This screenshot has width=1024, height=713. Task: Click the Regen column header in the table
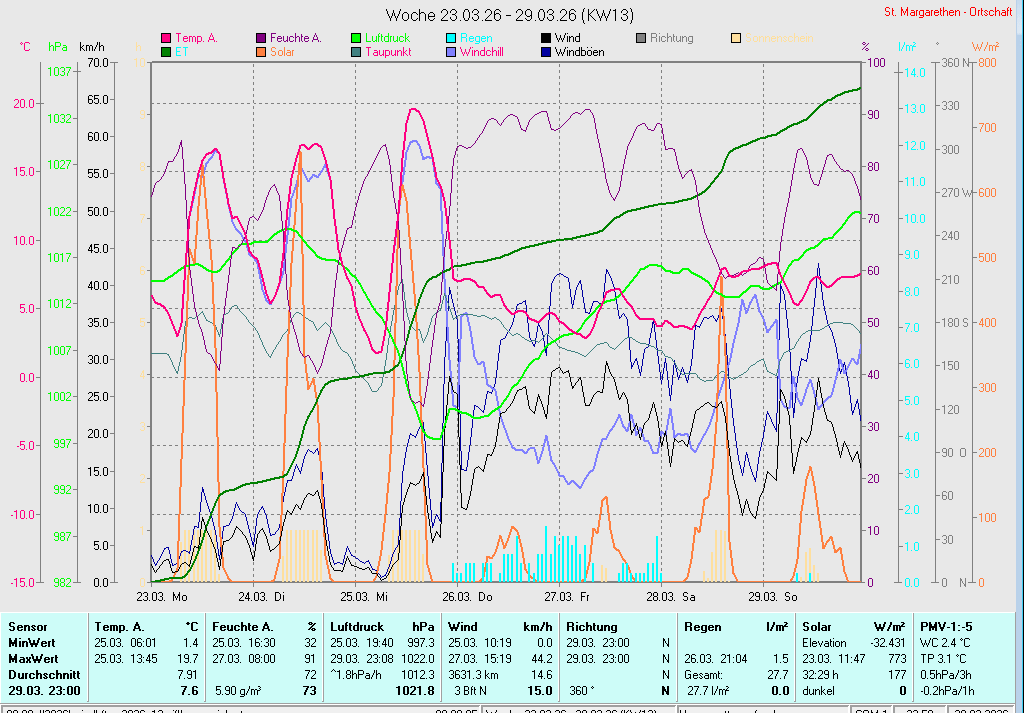701,626
